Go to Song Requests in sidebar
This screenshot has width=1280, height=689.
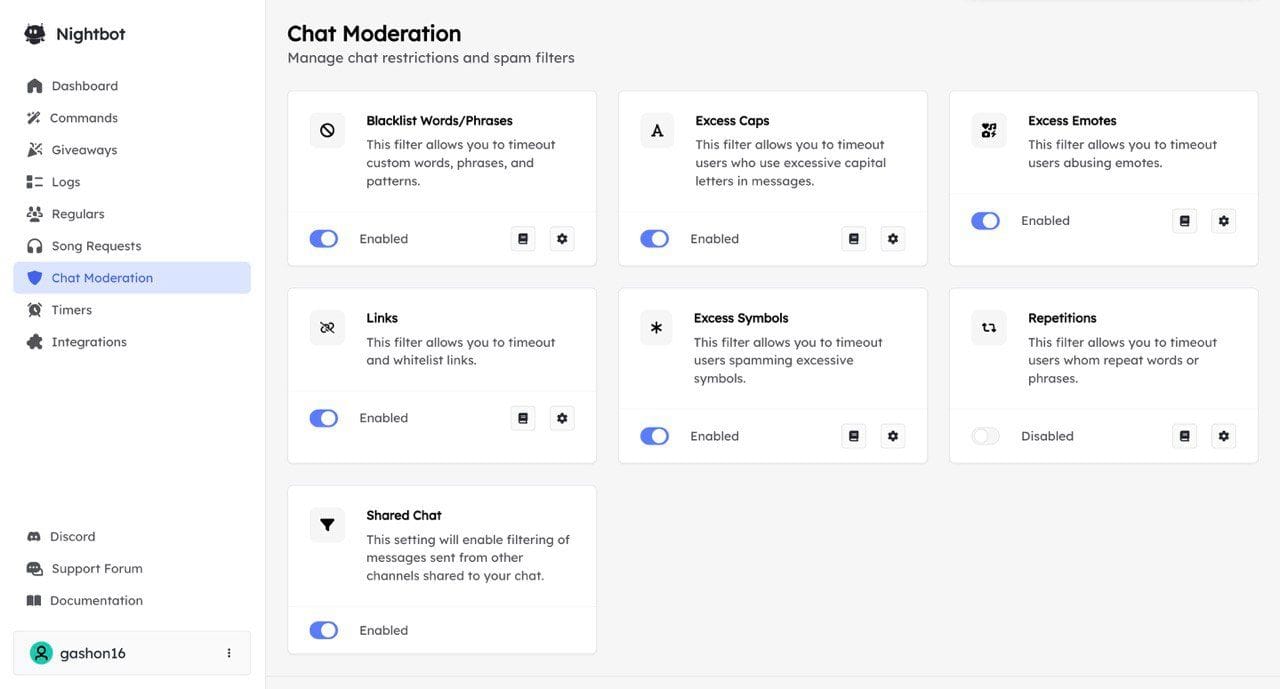[x=96, y=246]
